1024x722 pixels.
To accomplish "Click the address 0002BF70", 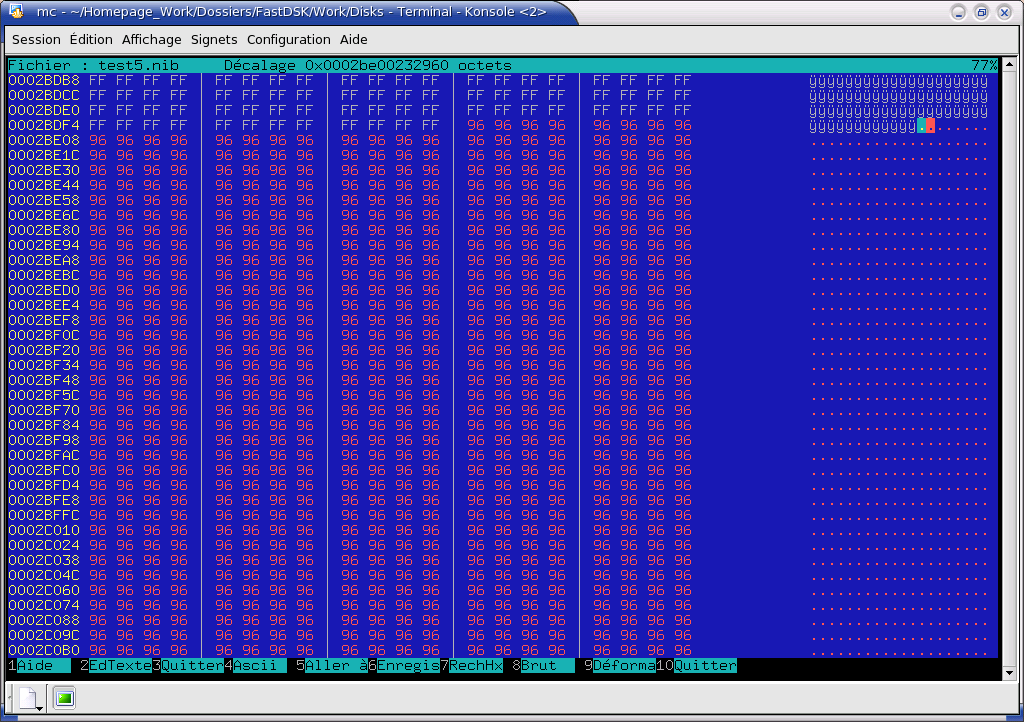I will pos(44,411).
